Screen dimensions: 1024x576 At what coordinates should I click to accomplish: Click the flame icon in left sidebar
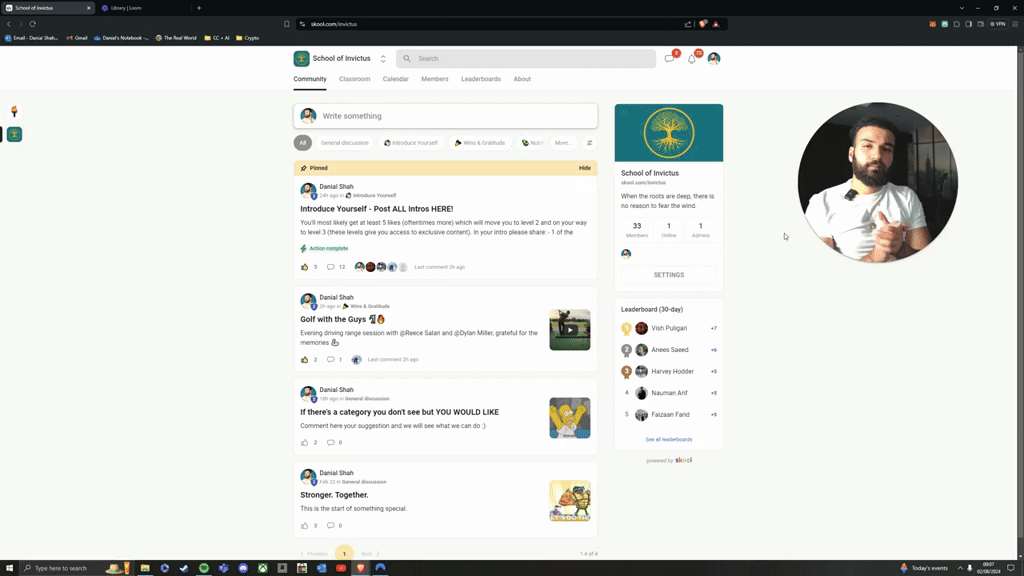(x=14, y=112)
